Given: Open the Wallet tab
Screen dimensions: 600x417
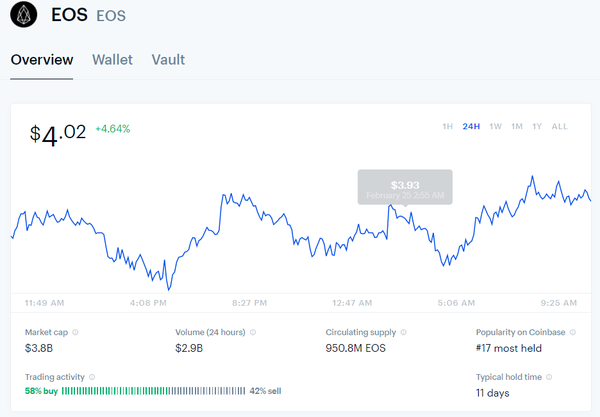Looking at the screenshot, I should 113,60.
